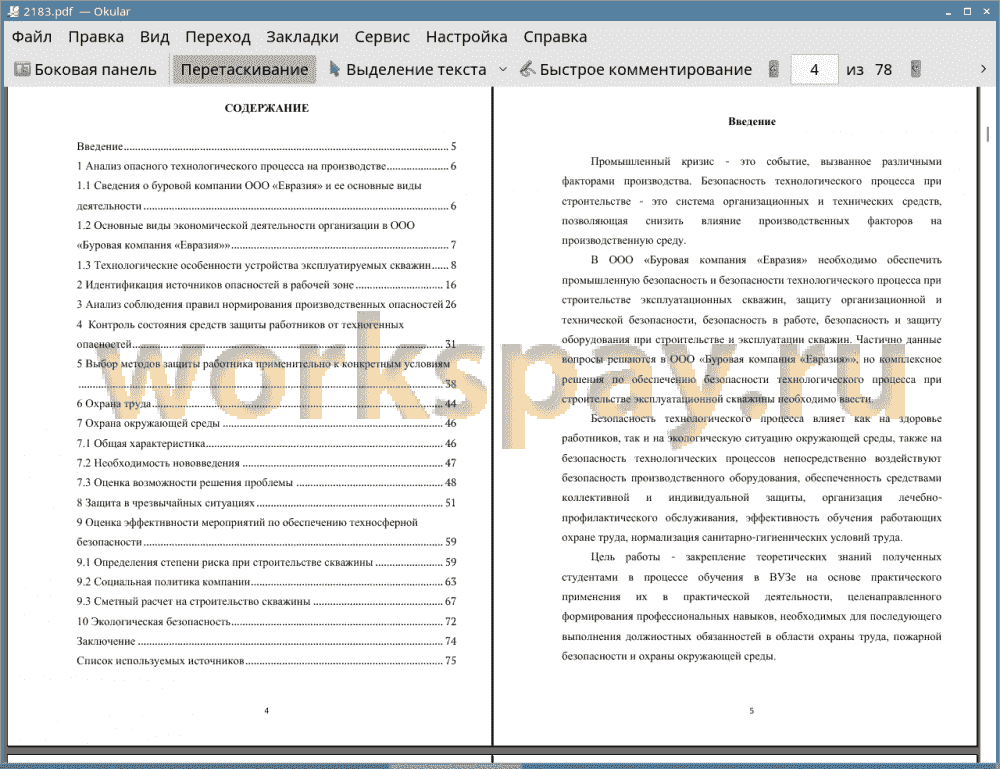Image resolution: width=1000 pixels, height=769 pixels.
Task: Open the Сервис menu
Action: pos(382,37)
